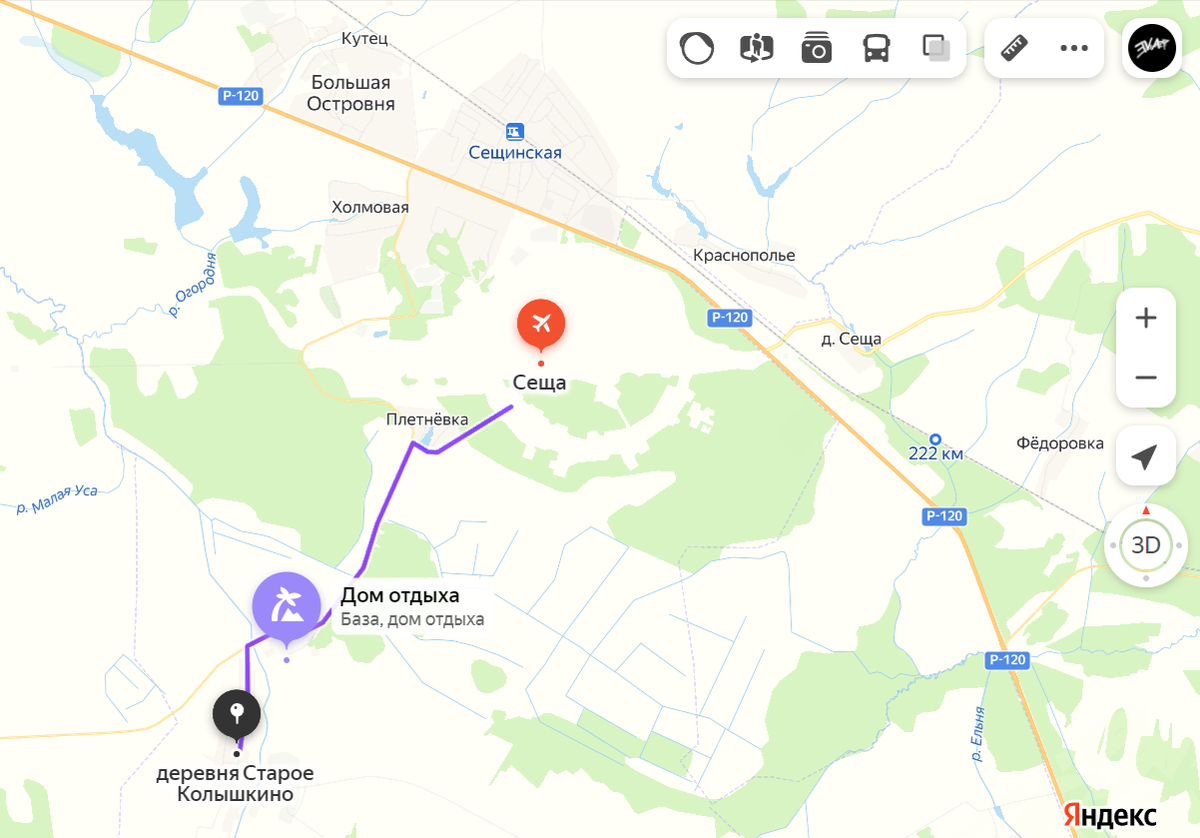Open the map layers switcher

(937, 48)
